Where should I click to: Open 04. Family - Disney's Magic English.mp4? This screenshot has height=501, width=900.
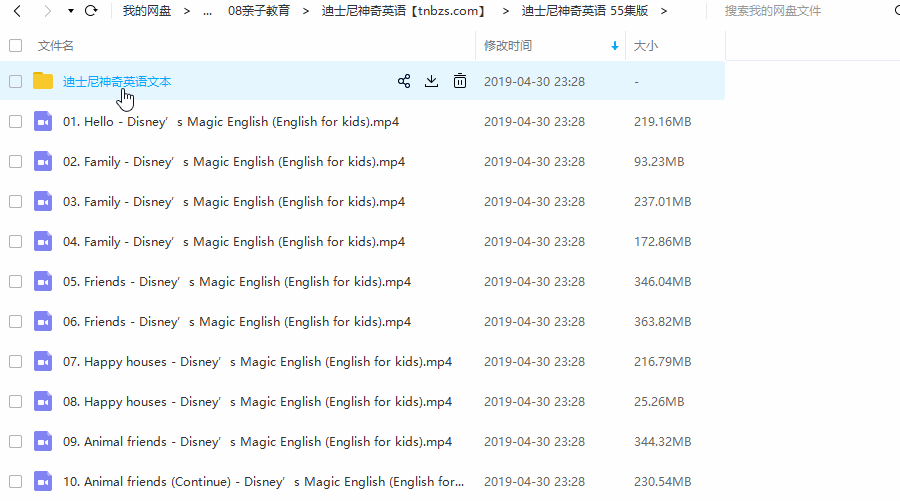click(234, 242)
